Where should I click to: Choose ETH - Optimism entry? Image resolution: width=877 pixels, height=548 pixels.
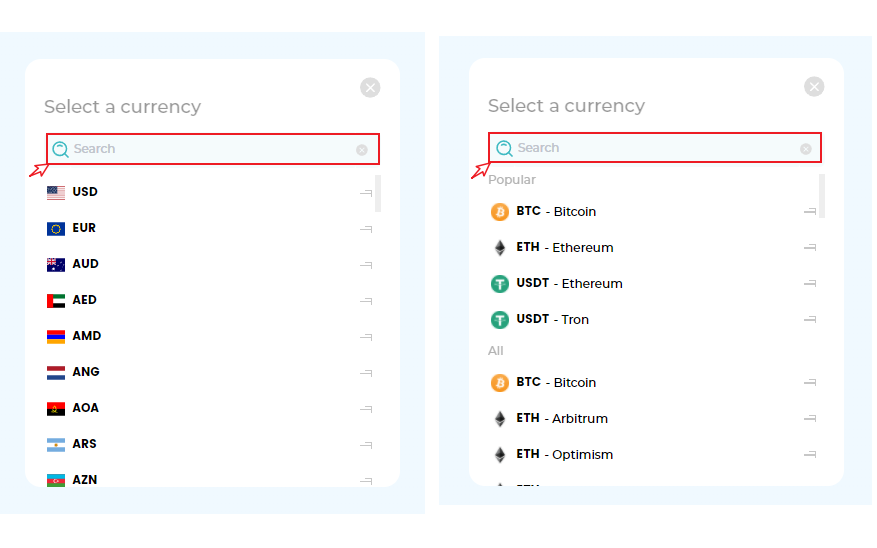[x=564, y=455]
